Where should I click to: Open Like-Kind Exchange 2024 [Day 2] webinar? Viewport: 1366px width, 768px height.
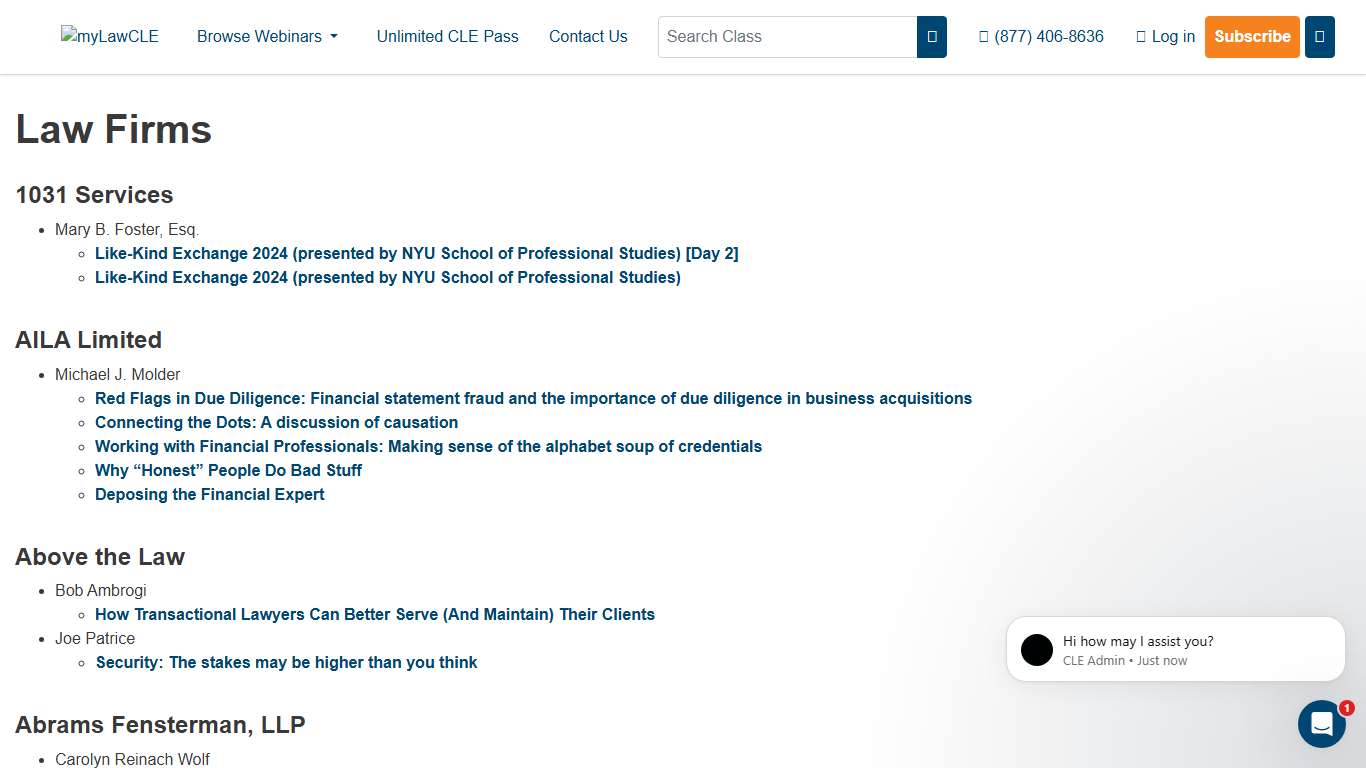coord(416,254)
